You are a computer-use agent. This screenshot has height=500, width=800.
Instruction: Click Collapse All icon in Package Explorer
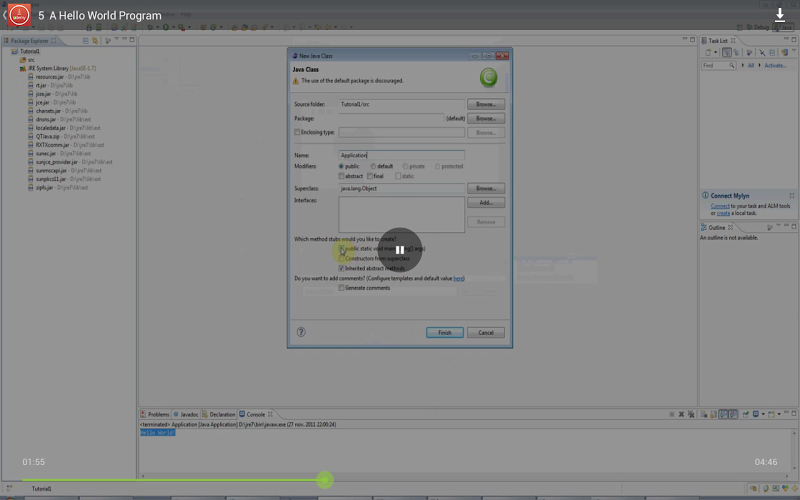(83, 41)
